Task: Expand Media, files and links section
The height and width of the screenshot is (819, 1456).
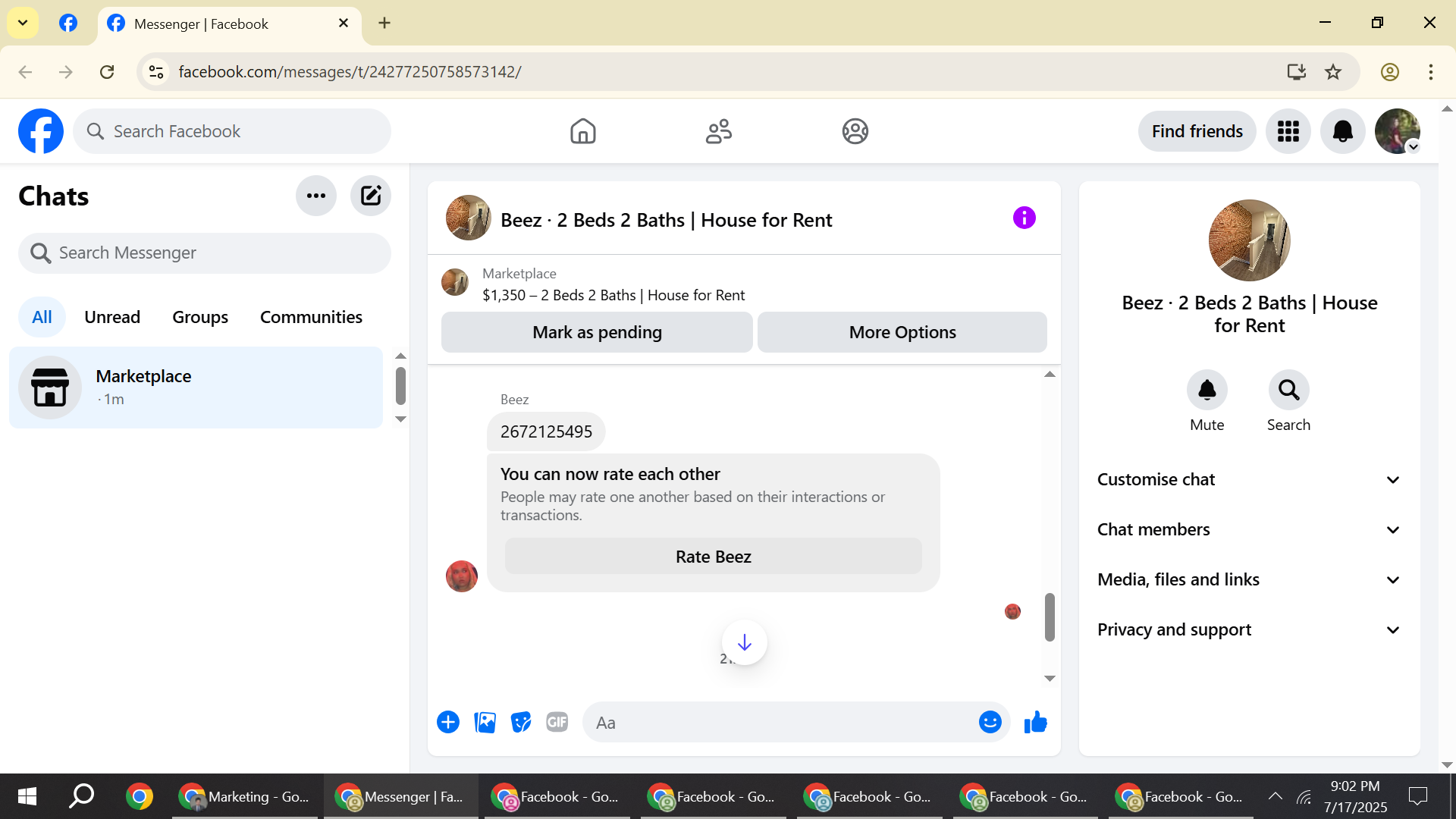Action: tap(1249, 579)
